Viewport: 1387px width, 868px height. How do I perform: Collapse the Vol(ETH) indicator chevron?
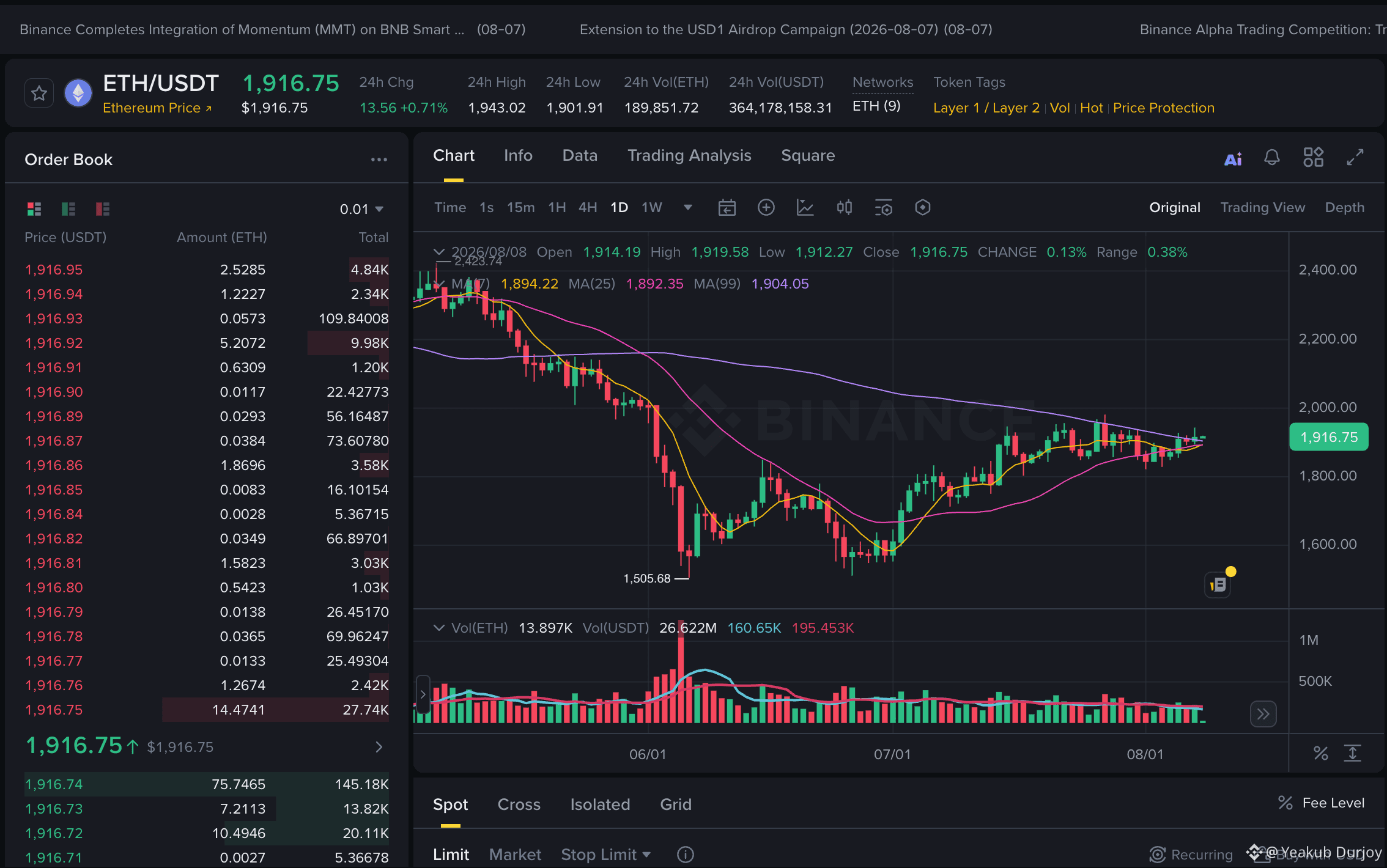(x=438, y=628)
